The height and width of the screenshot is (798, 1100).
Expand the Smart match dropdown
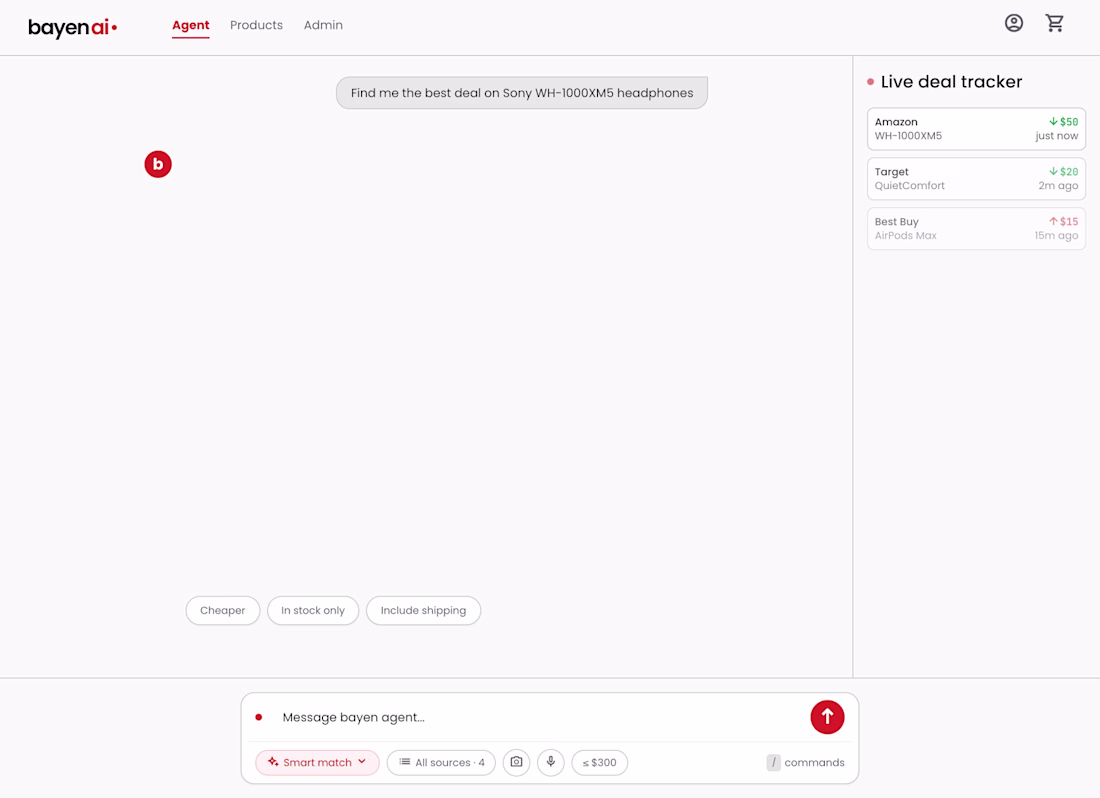point(317,762)
